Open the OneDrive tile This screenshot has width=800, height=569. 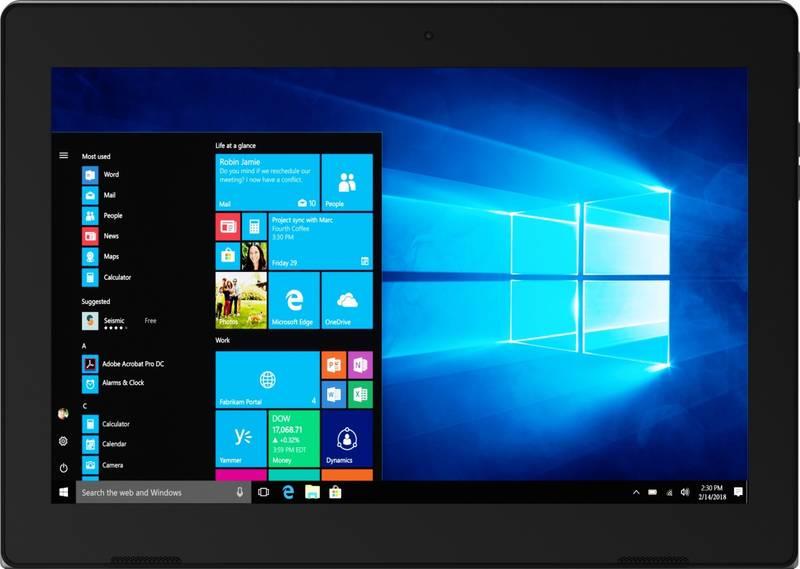pyautogui.click(x=347, y=300)
